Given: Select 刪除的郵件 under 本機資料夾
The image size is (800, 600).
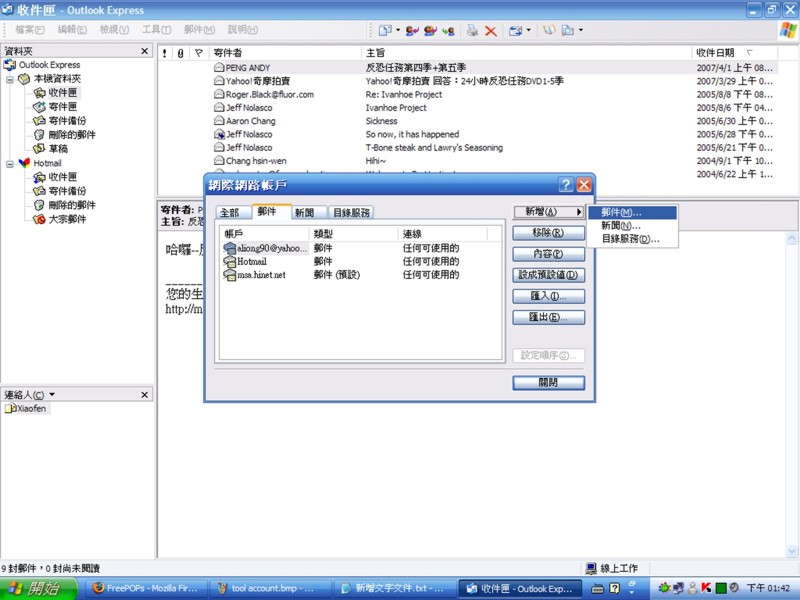Looking at the screenshot, I should point(71,135).
